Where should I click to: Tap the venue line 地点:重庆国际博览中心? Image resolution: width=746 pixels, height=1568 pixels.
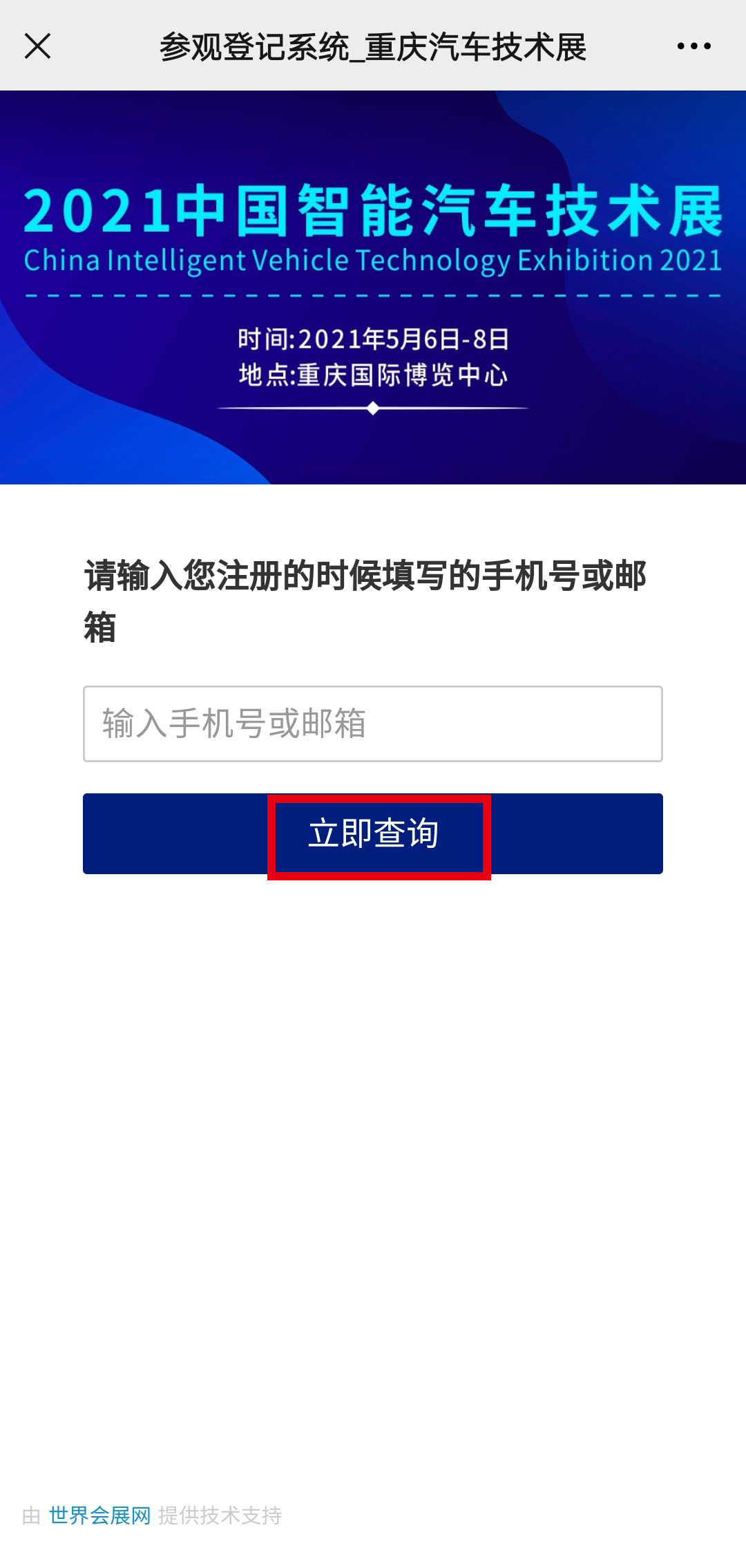click(x=373, y=375)
